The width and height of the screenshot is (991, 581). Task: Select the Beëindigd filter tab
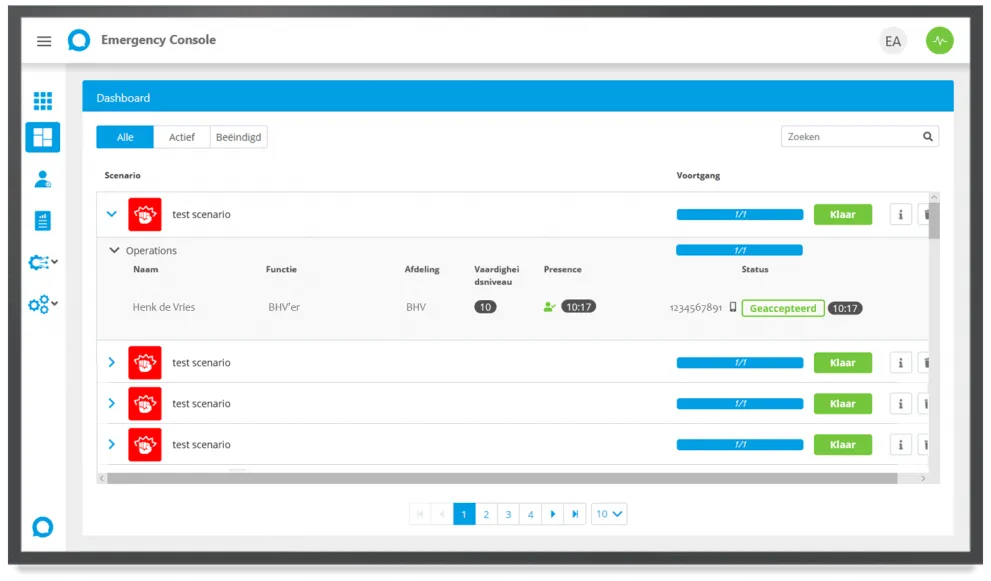[238, 137]
